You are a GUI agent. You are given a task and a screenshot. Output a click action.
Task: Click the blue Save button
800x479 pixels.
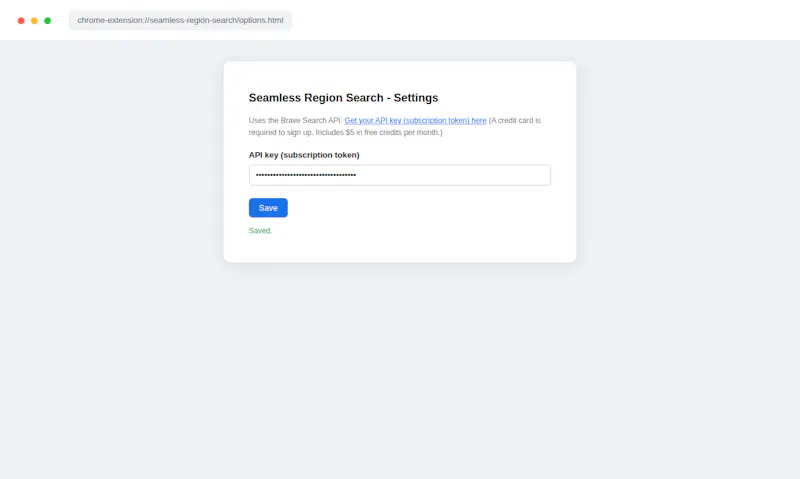point(268,208)
